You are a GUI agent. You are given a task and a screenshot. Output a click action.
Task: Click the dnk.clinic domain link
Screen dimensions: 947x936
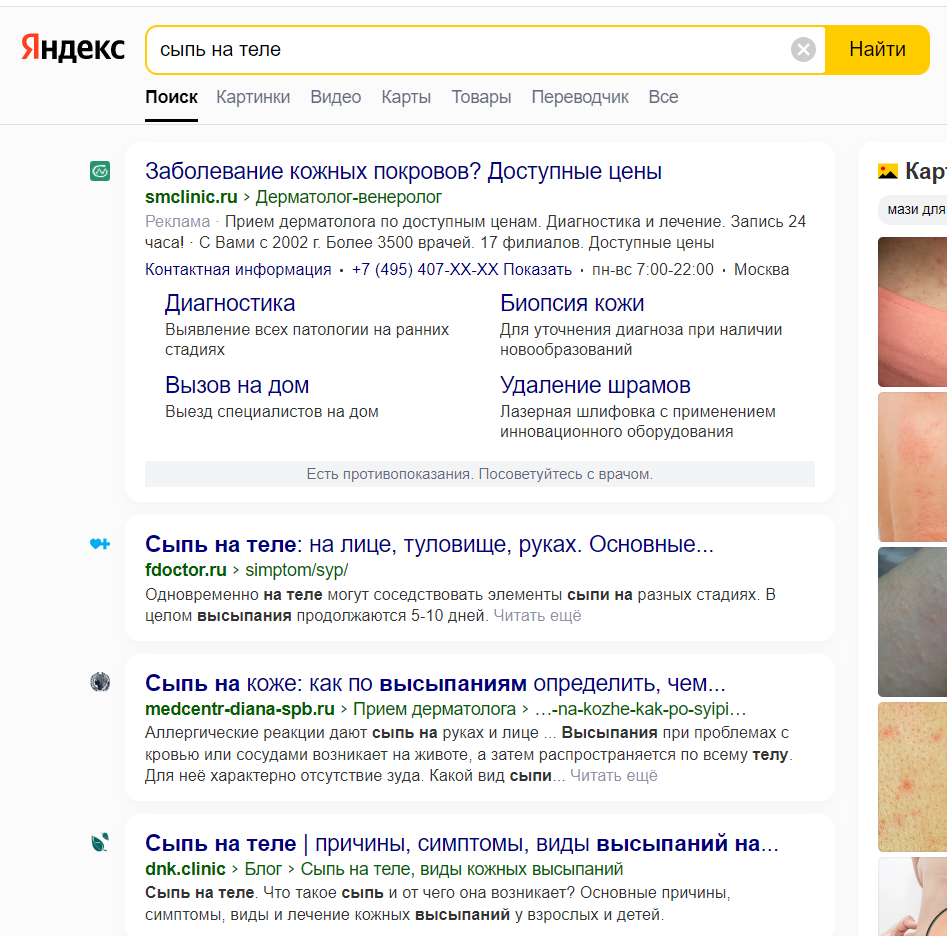(185, 869)
